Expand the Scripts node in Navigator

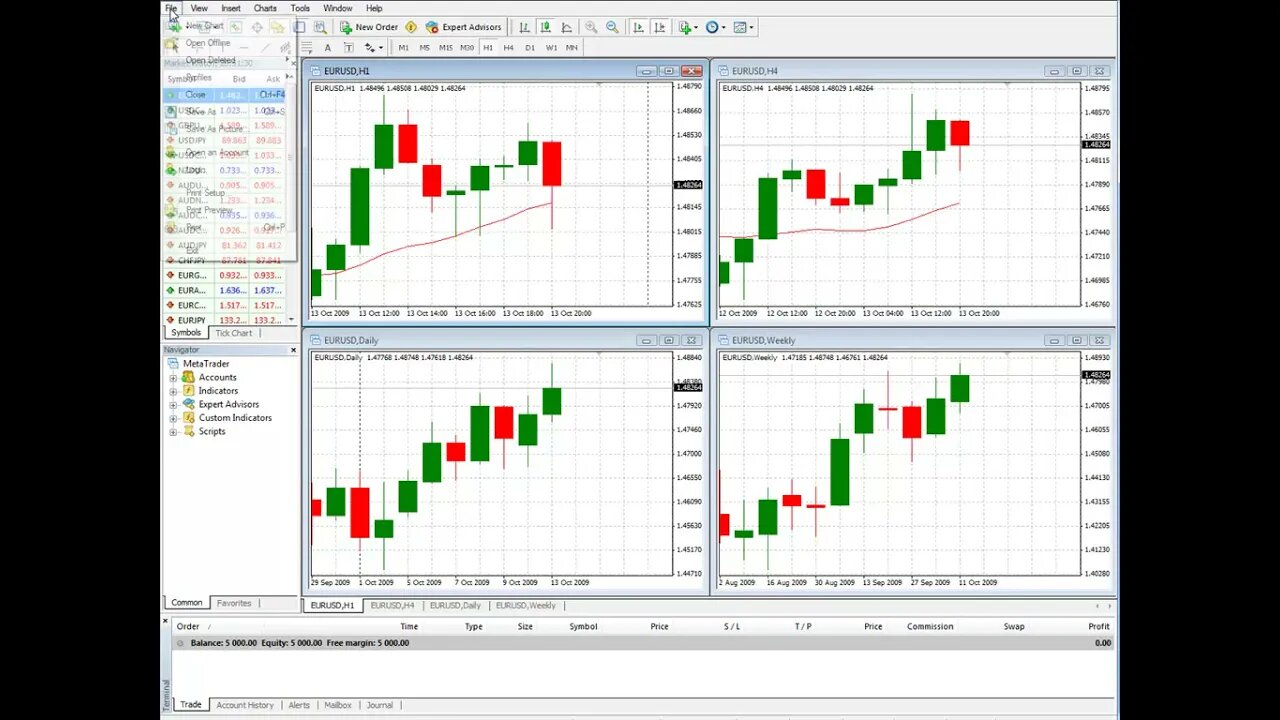pos(173,432)
